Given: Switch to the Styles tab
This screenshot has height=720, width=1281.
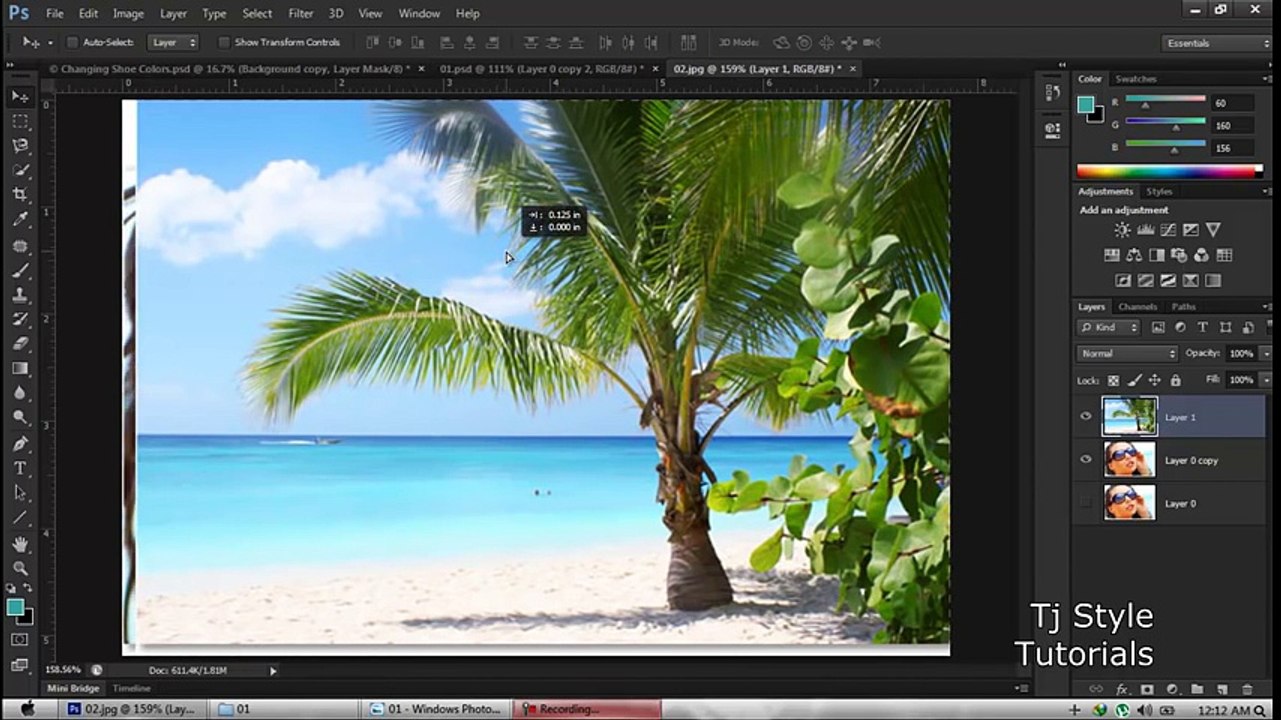Looking at the screenshot, I should (x=1159, y=191).
